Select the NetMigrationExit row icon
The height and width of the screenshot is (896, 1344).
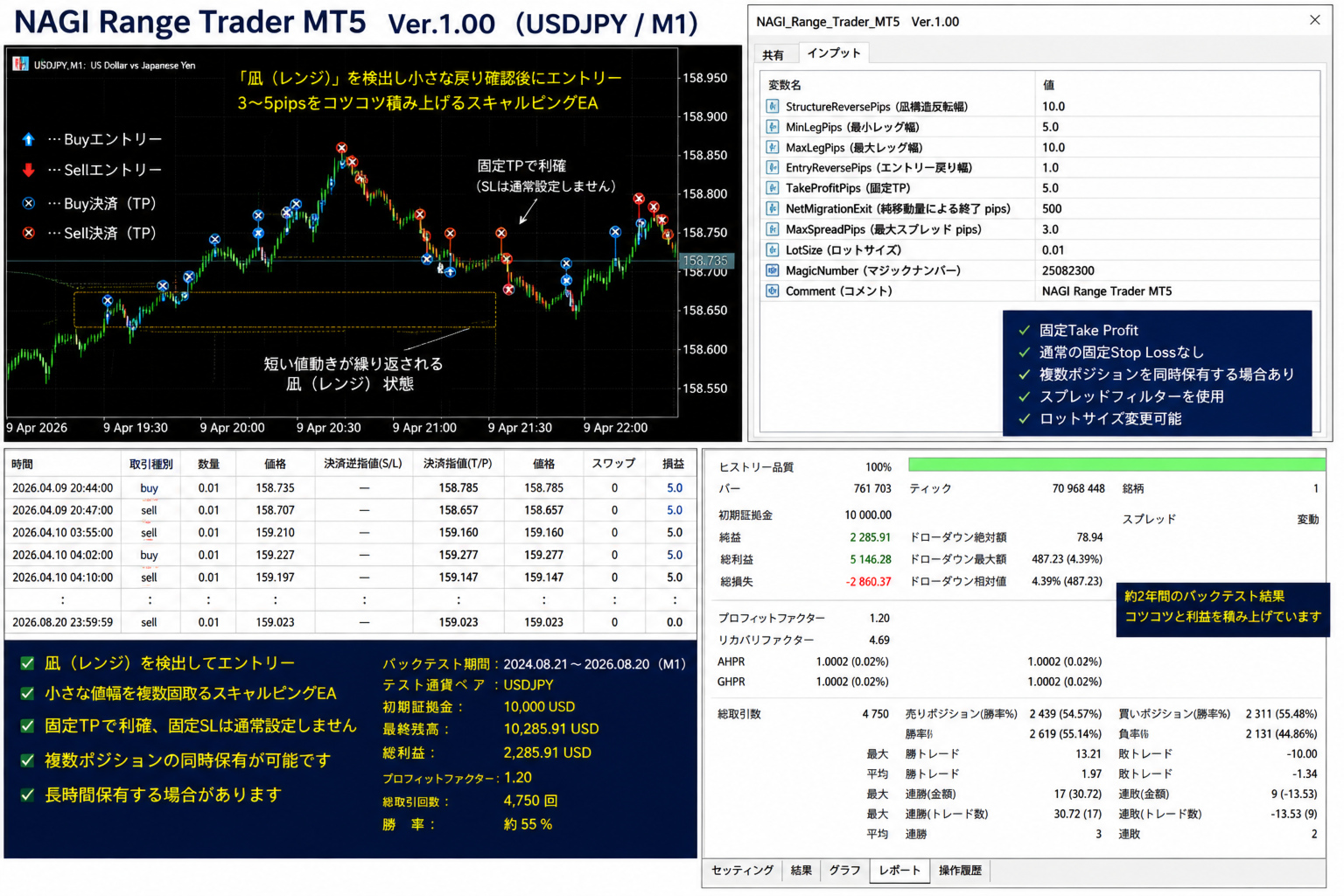[x=773, y=209]
